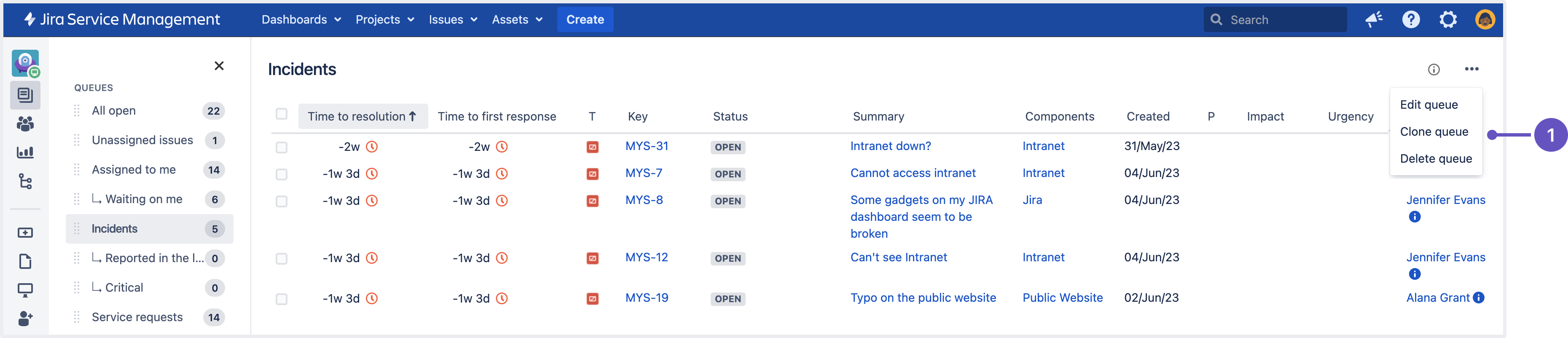Open the MYS-7 issue link
The image size is (1568, 338).
coord(643,174)
